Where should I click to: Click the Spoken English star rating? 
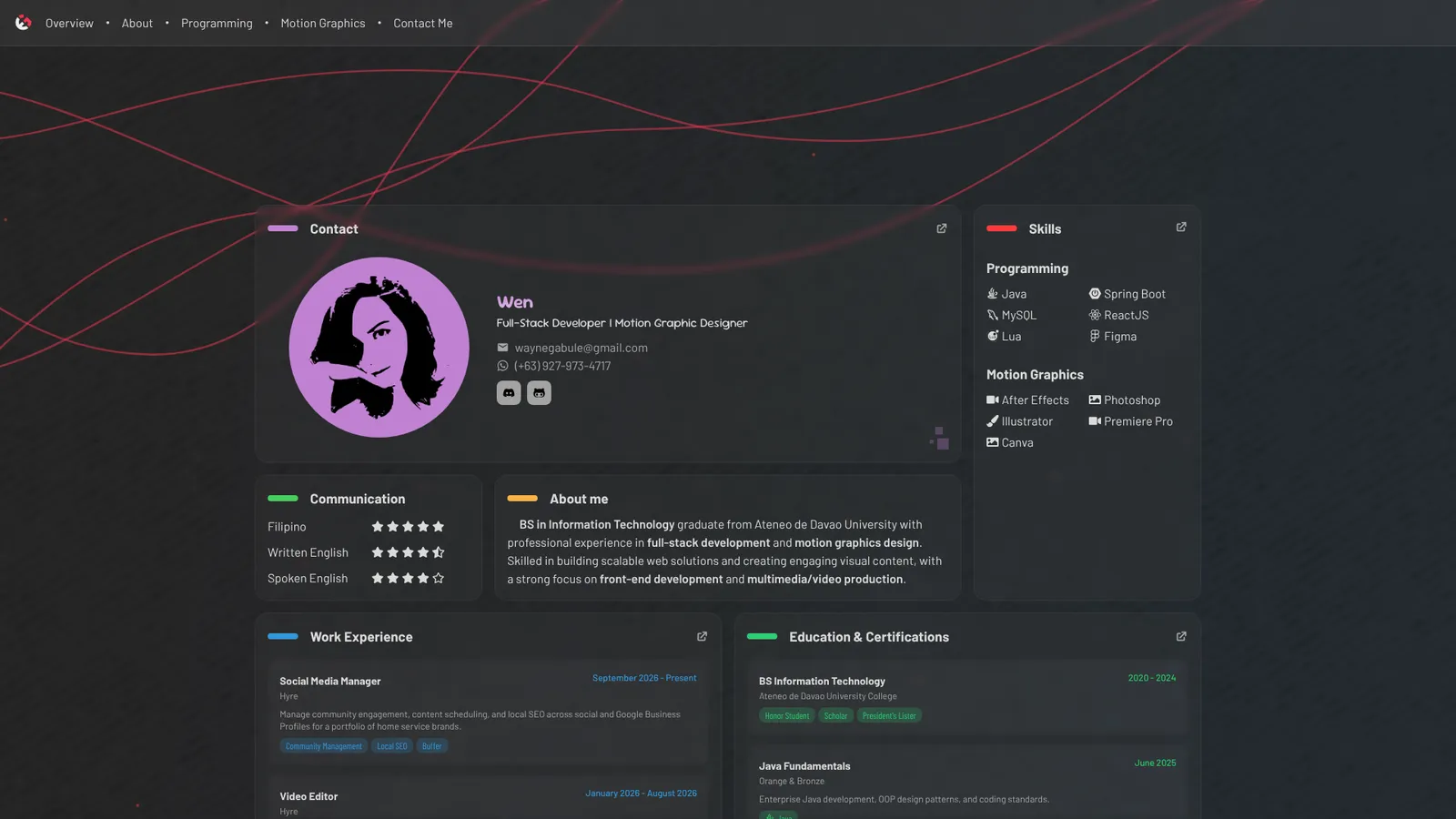(408, 578)
